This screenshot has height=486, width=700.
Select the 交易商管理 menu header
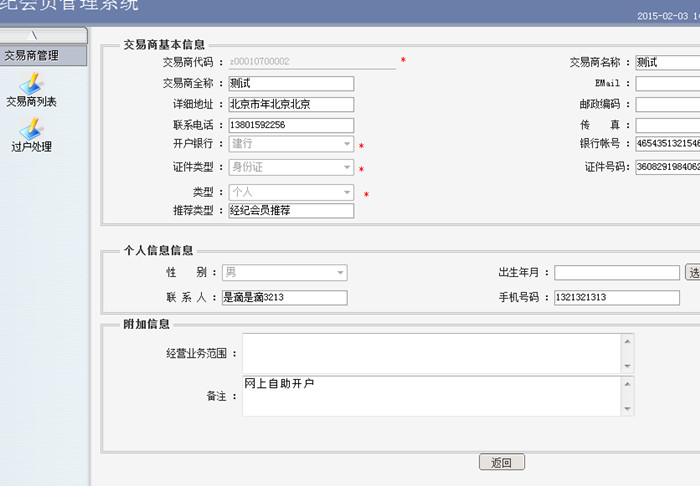(x=32, y=56)
